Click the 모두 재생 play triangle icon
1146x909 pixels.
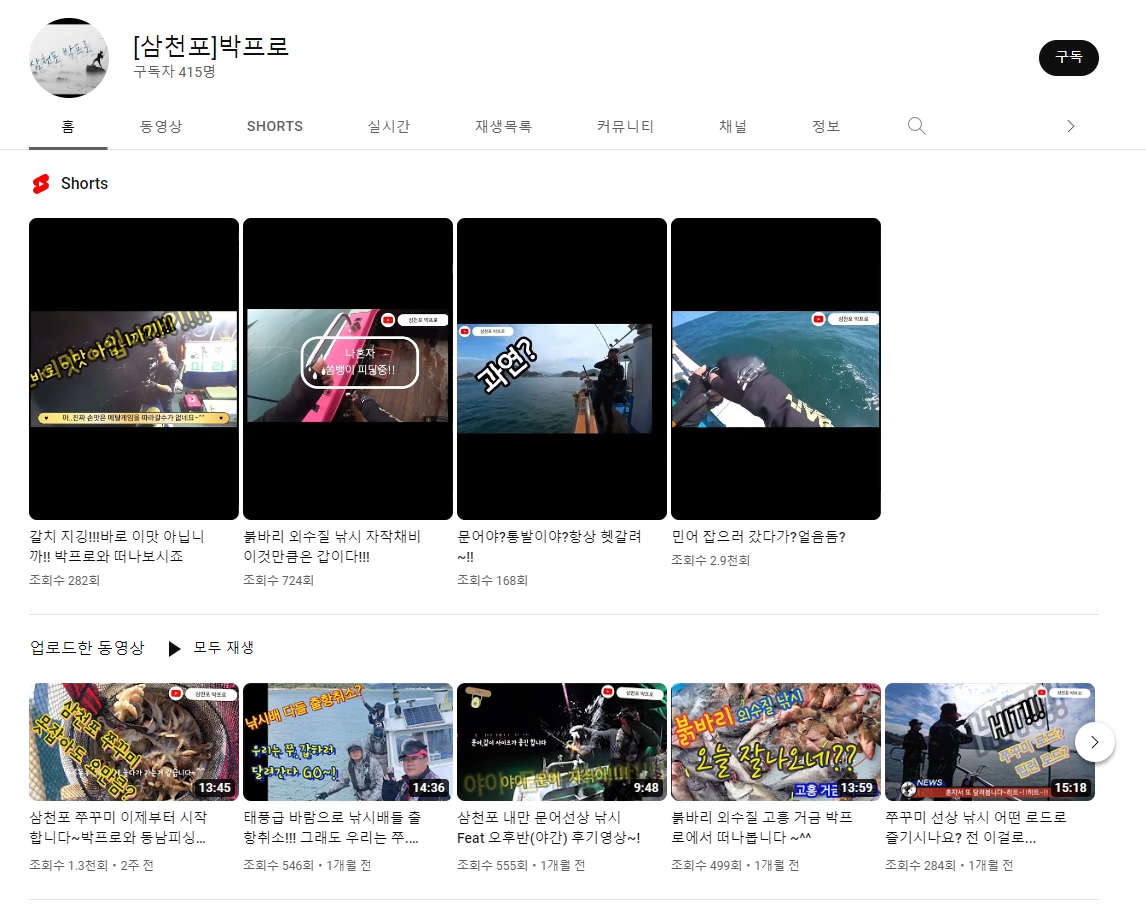(174, 648)
